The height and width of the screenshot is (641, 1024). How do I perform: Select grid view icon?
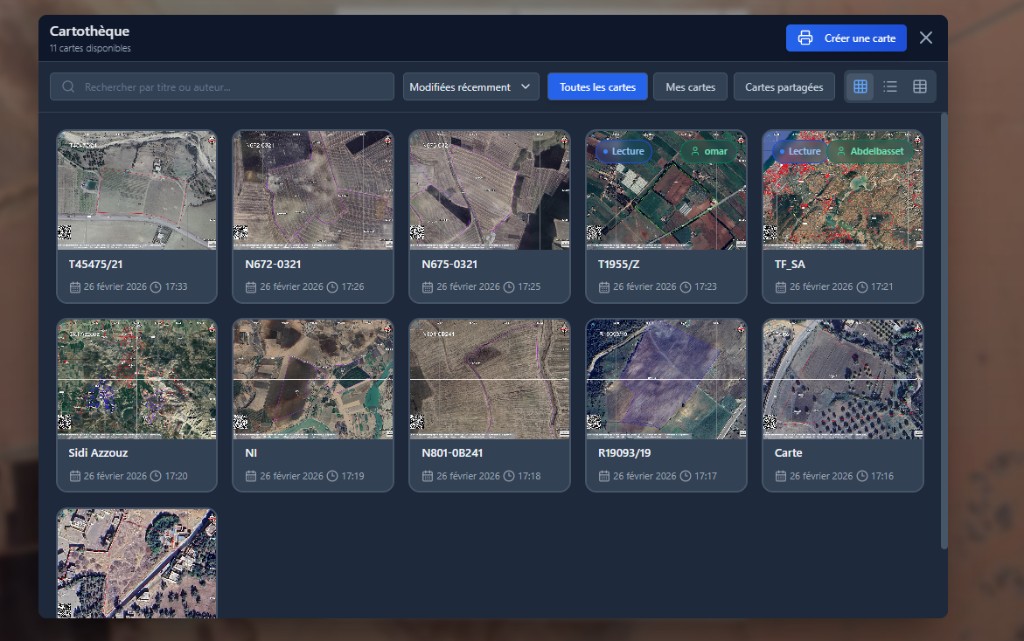(x=861, y=87)
